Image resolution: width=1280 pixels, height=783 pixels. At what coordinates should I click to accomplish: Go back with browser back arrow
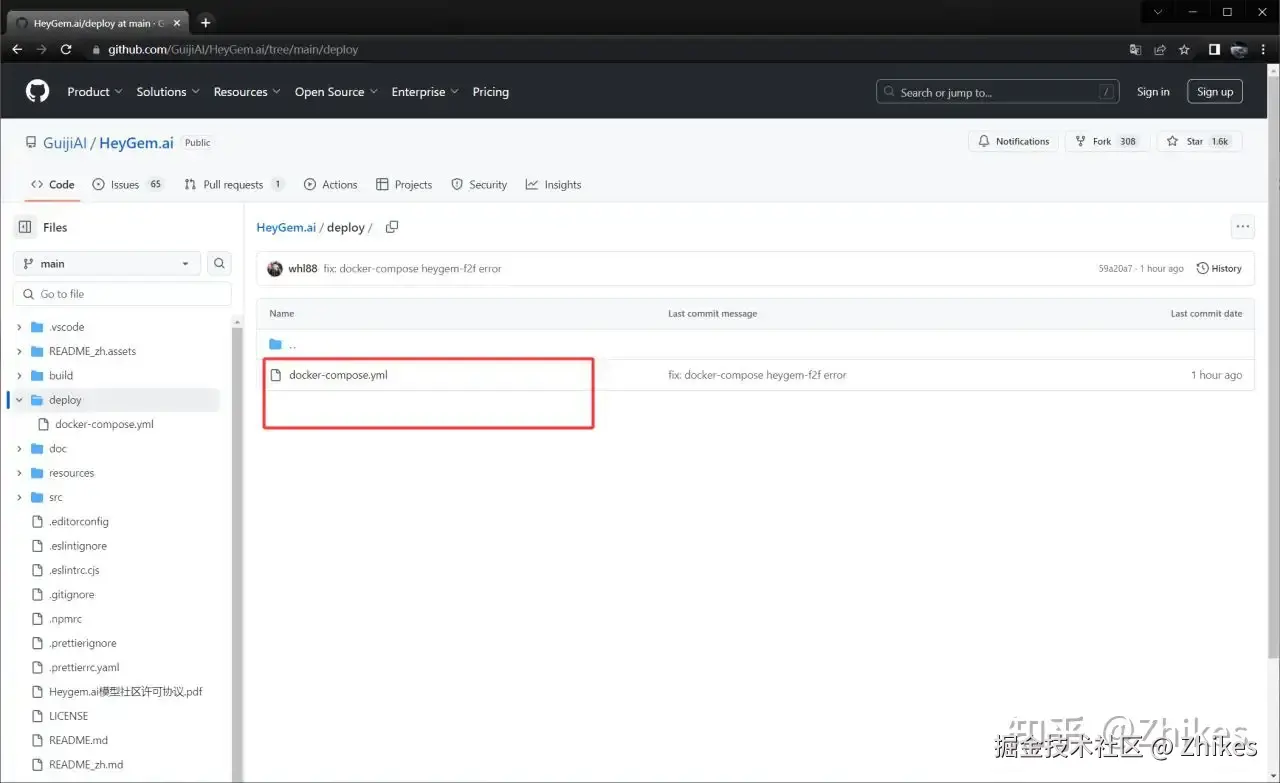[x=17, y=49]
